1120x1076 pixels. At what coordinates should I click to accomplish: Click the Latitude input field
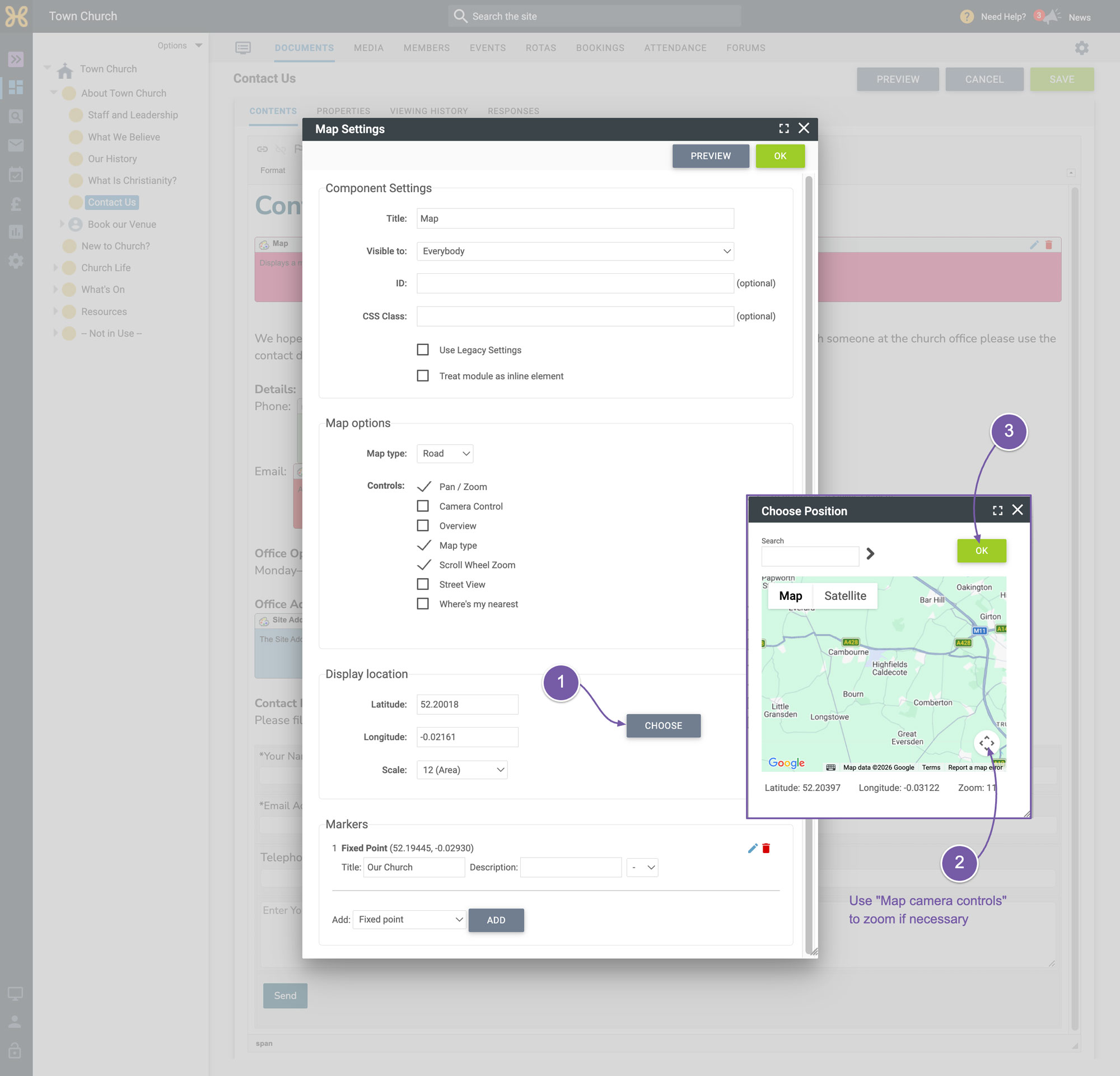(468, 705)
